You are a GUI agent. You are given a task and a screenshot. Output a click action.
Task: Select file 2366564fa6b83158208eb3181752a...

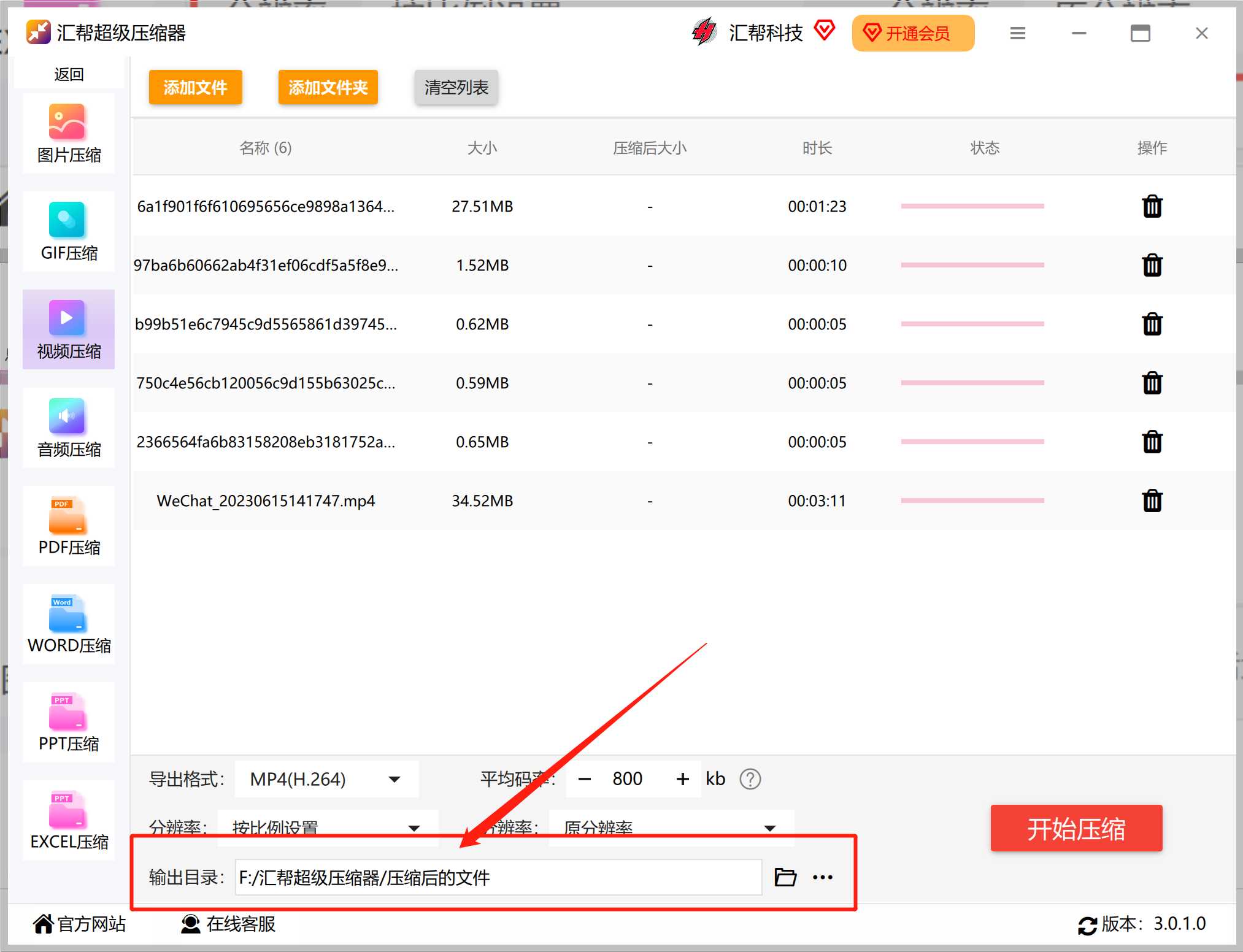coord(266,442)
